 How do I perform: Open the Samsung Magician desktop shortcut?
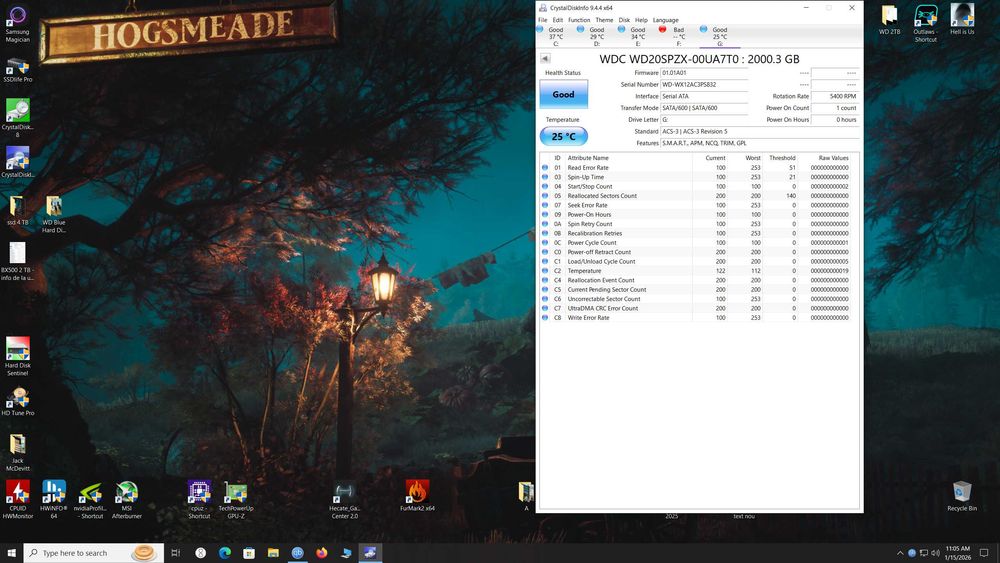[17, 24]
